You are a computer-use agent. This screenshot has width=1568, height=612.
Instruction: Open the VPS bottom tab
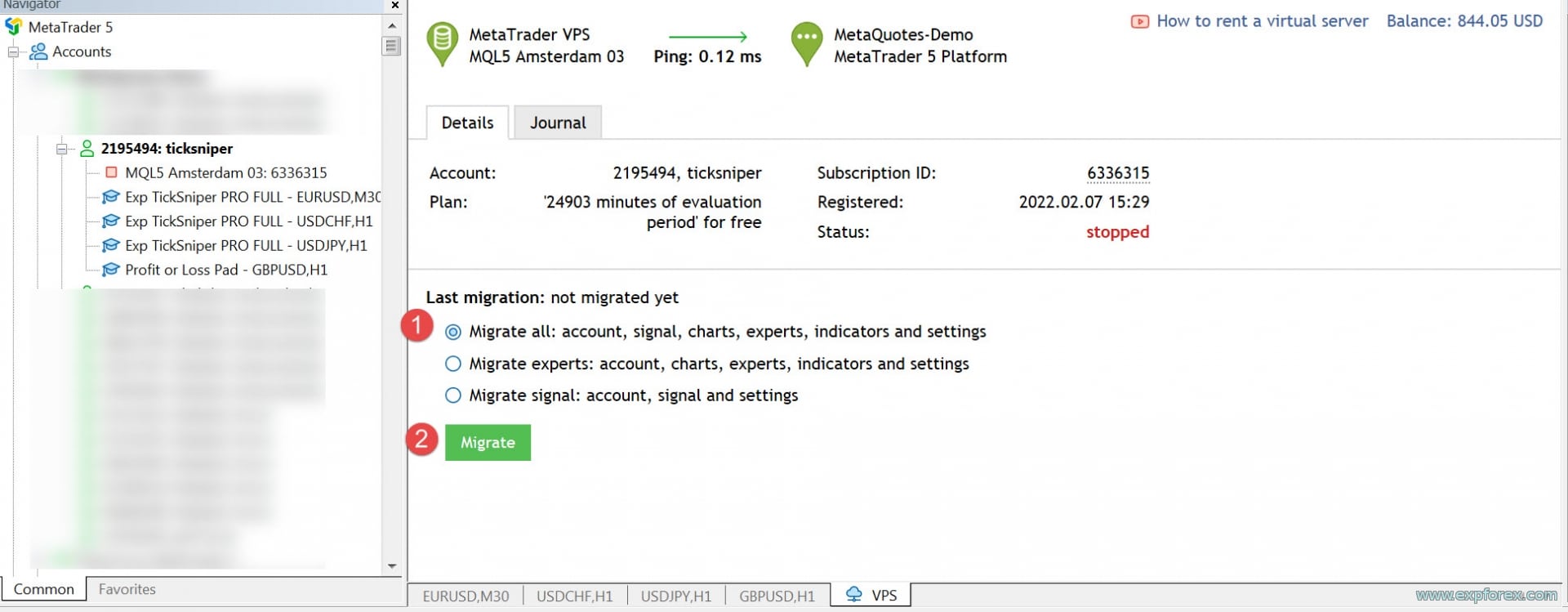871,595
